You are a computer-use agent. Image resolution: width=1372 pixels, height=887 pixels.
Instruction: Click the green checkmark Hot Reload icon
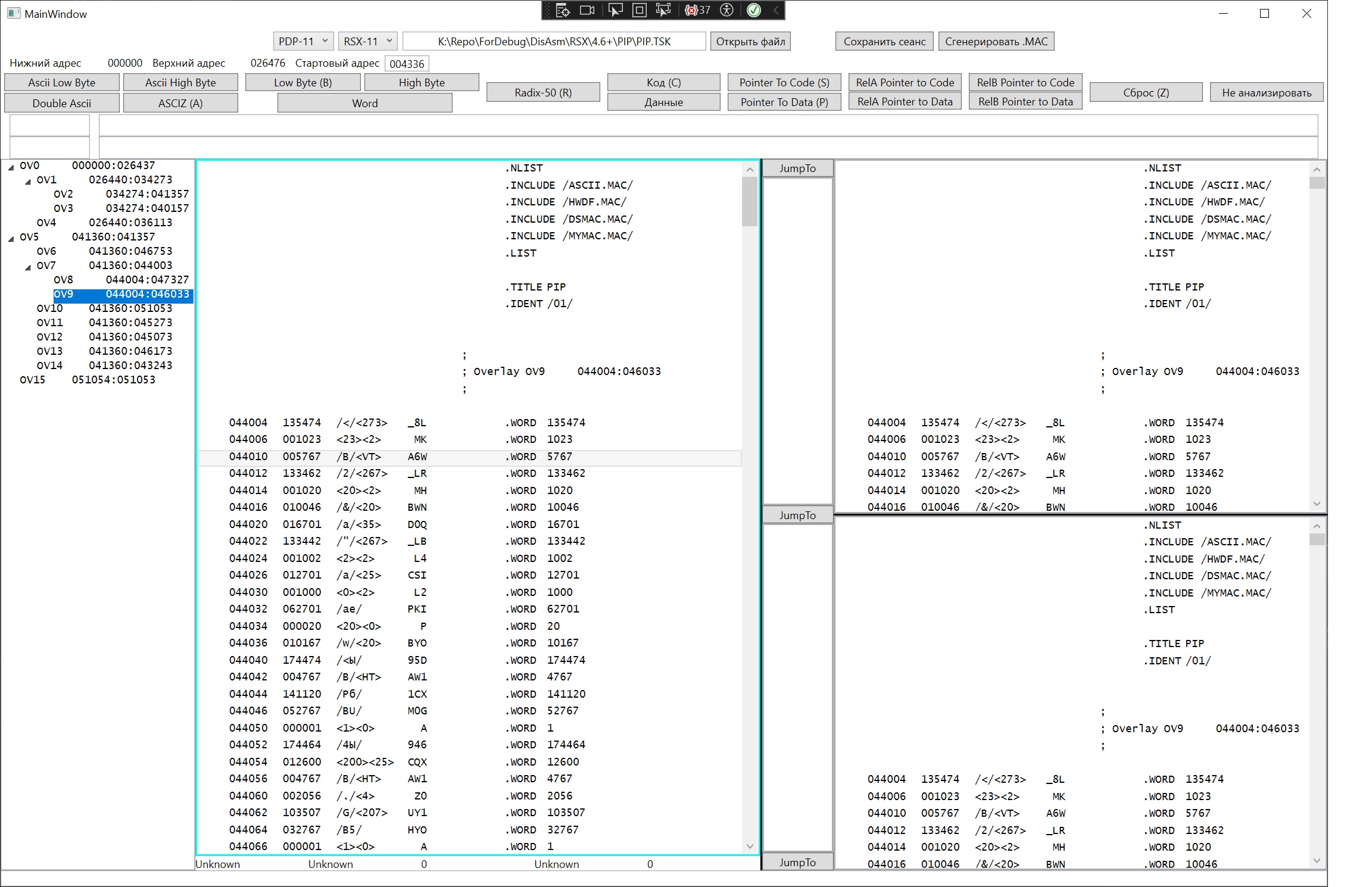click(x=754, y=10)
